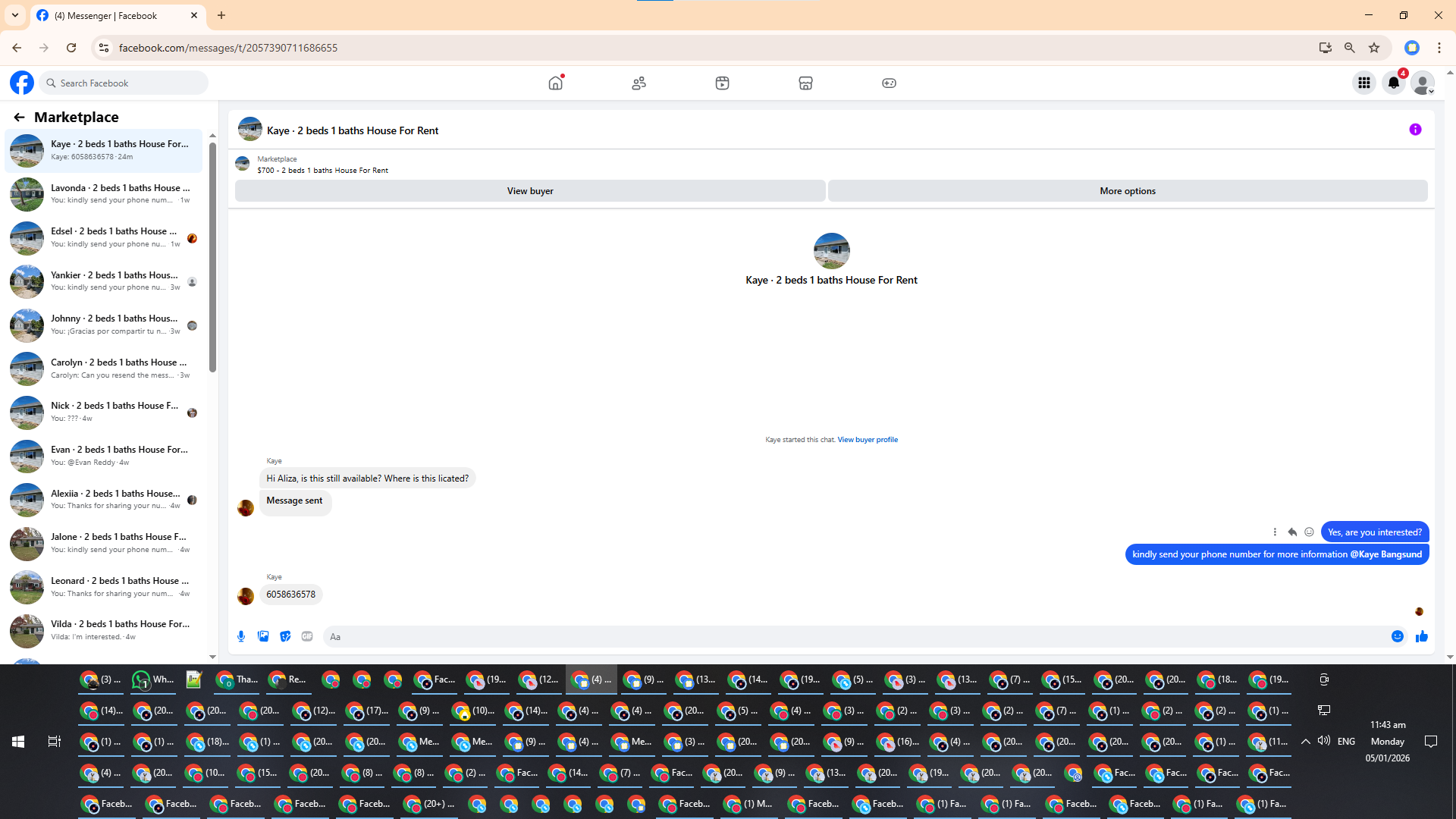This screenshot has height=819, width=1456.
Task: Open the Facebook menu grid icon
Action: coord(1363,83)
